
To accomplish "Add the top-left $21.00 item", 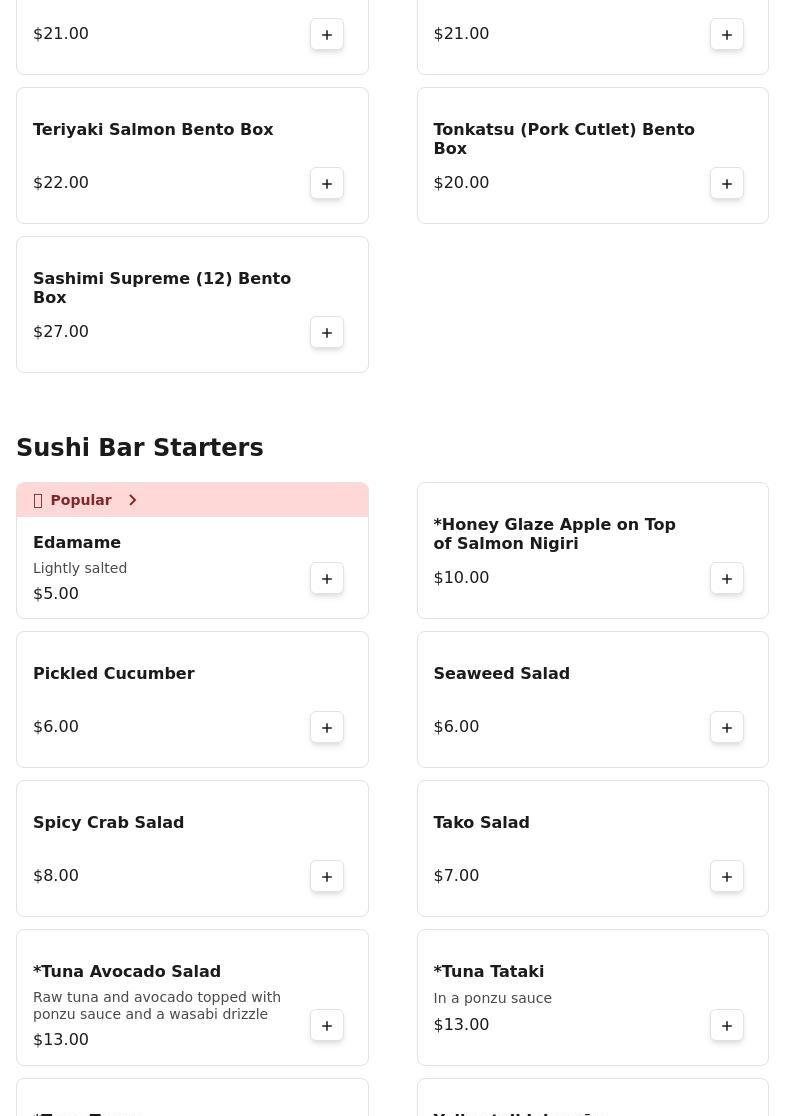I will coord(327,34).
